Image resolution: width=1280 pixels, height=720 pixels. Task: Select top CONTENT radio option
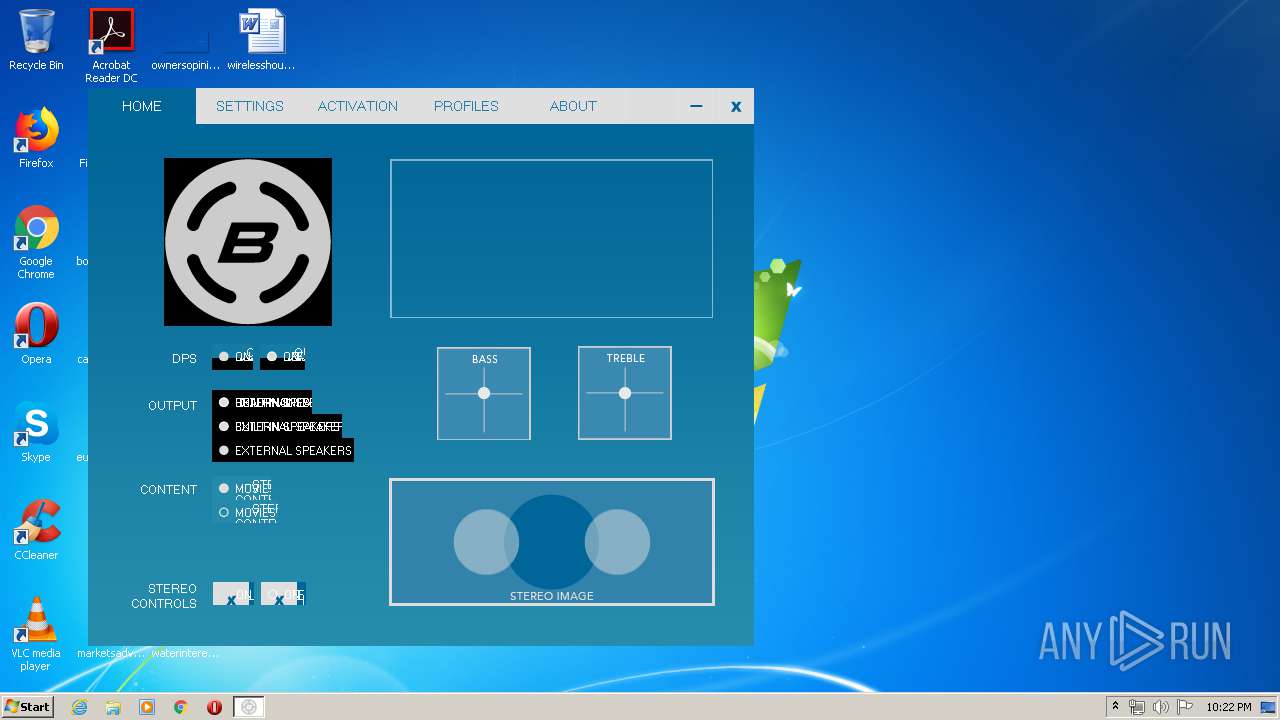tap(224, 488)
